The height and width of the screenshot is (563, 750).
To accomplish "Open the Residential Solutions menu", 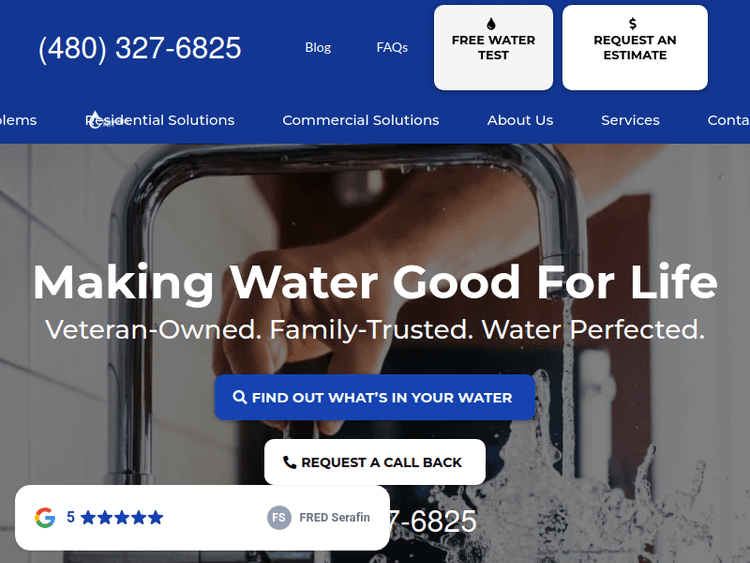I will [x=160, y=120].
